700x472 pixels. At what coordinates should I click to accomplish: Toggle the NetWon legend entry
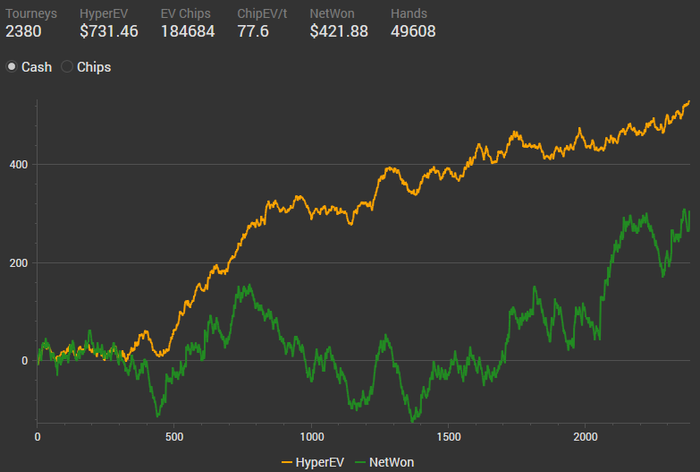coord(384,462)
